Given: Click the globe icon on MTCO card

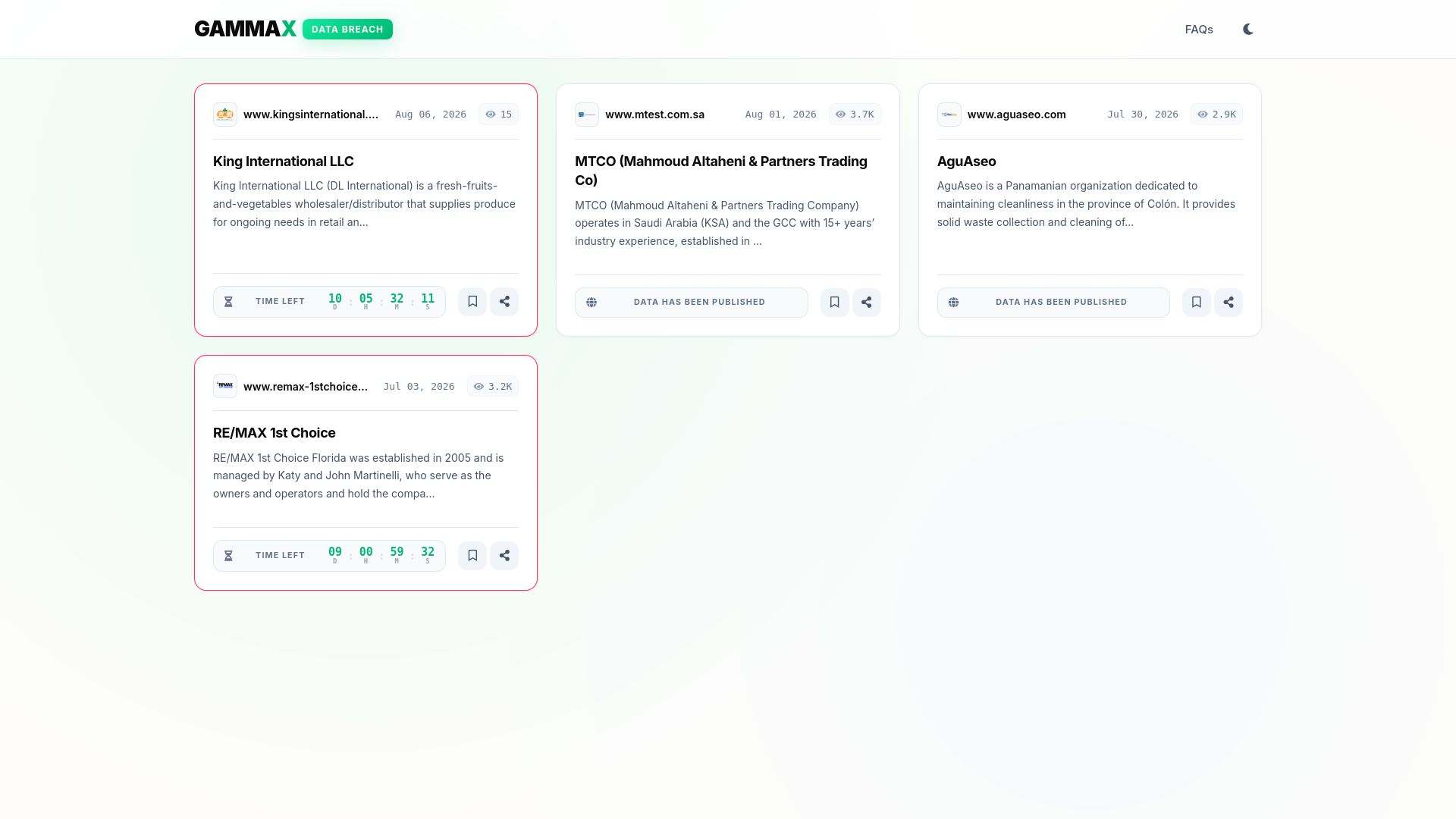Looking at the screenshot, I should click(x=591, y=303).
